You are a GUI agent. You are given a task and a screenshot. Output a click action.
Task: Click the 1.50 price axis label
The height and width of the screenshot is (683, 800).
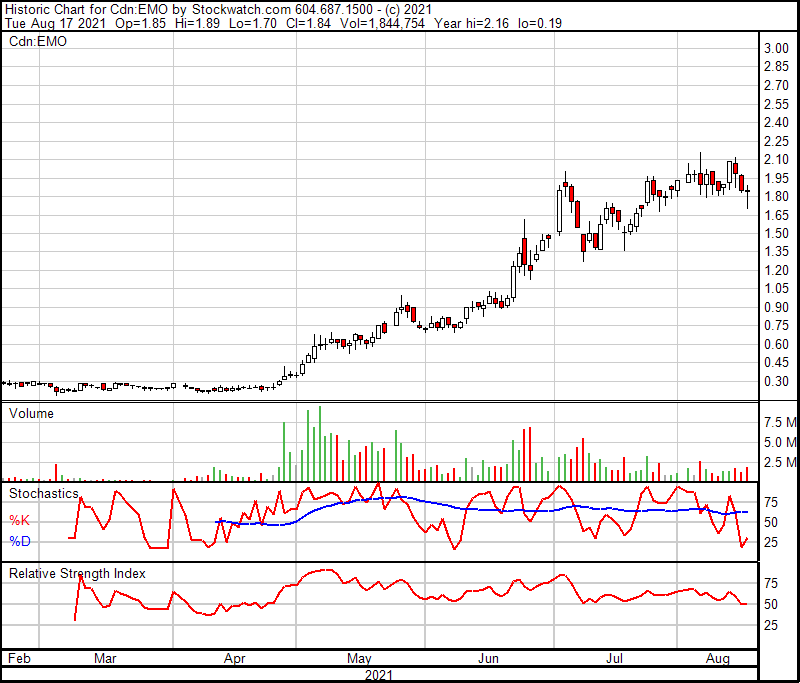tap(776, 233)
